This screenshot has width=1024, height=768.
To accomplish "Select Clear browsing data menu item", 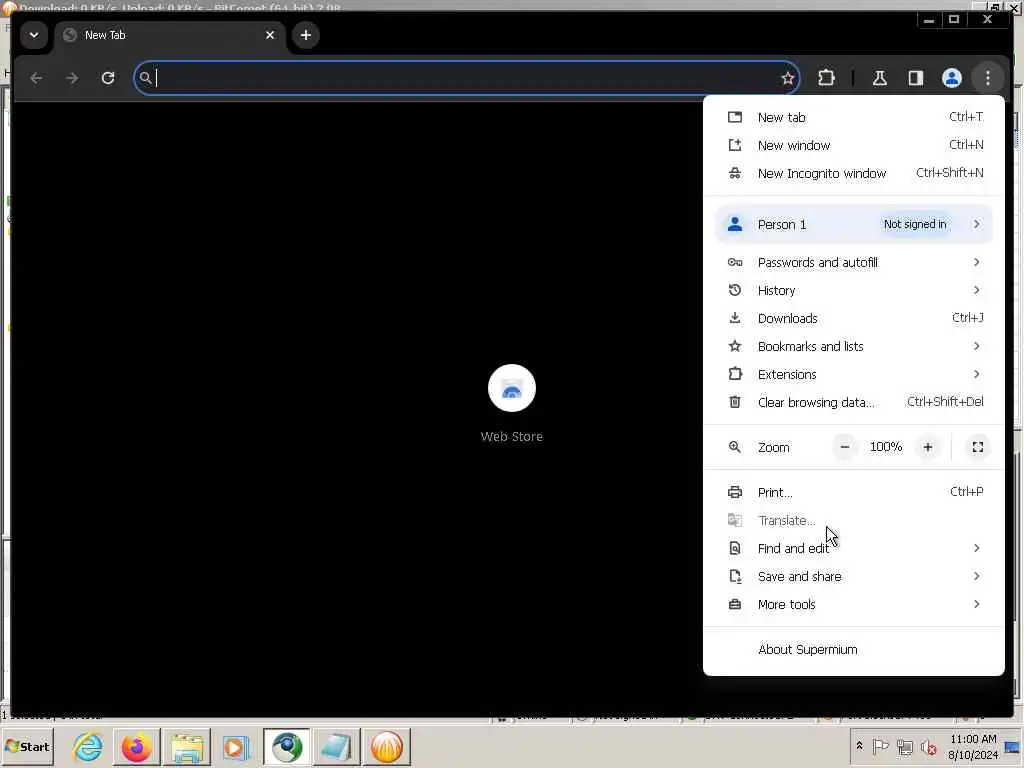I will click(854, 402).
